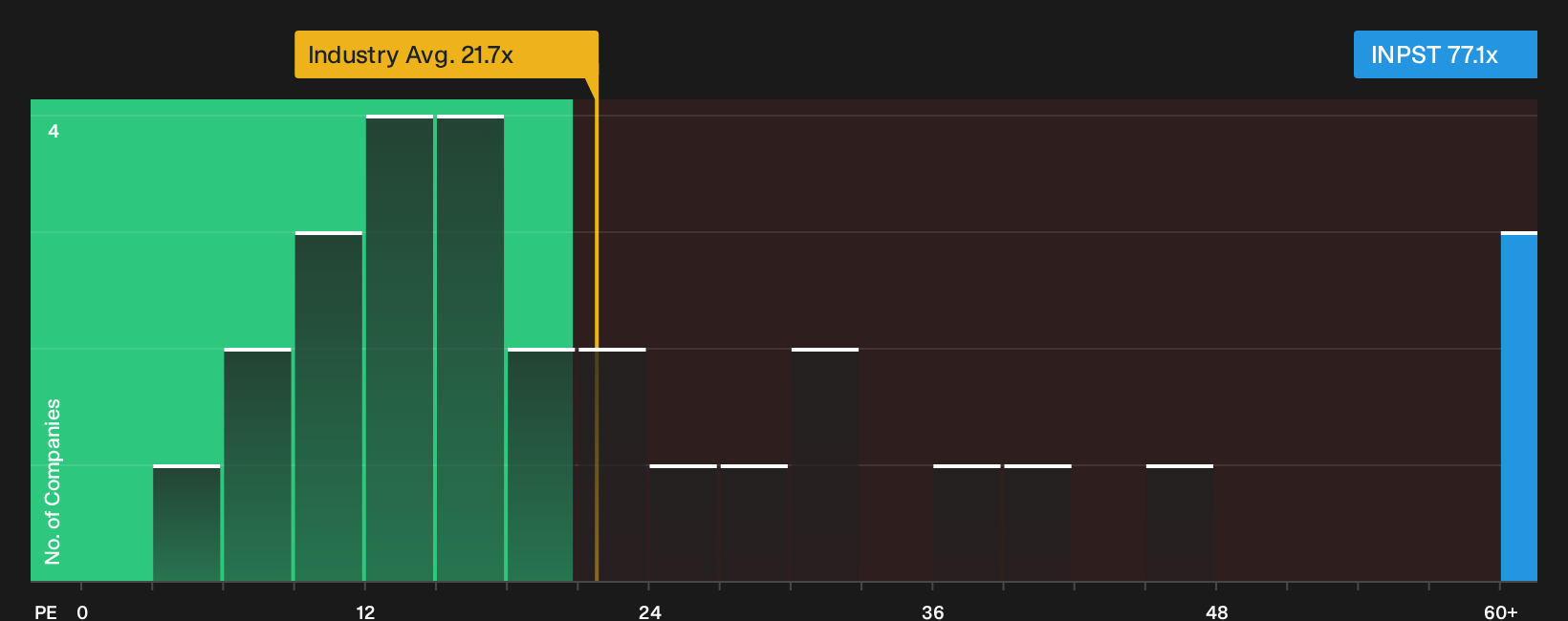The image size is (1568, 621).
Task: Select the shortest green bar nearest zero
Action: (x=186, y=523)
